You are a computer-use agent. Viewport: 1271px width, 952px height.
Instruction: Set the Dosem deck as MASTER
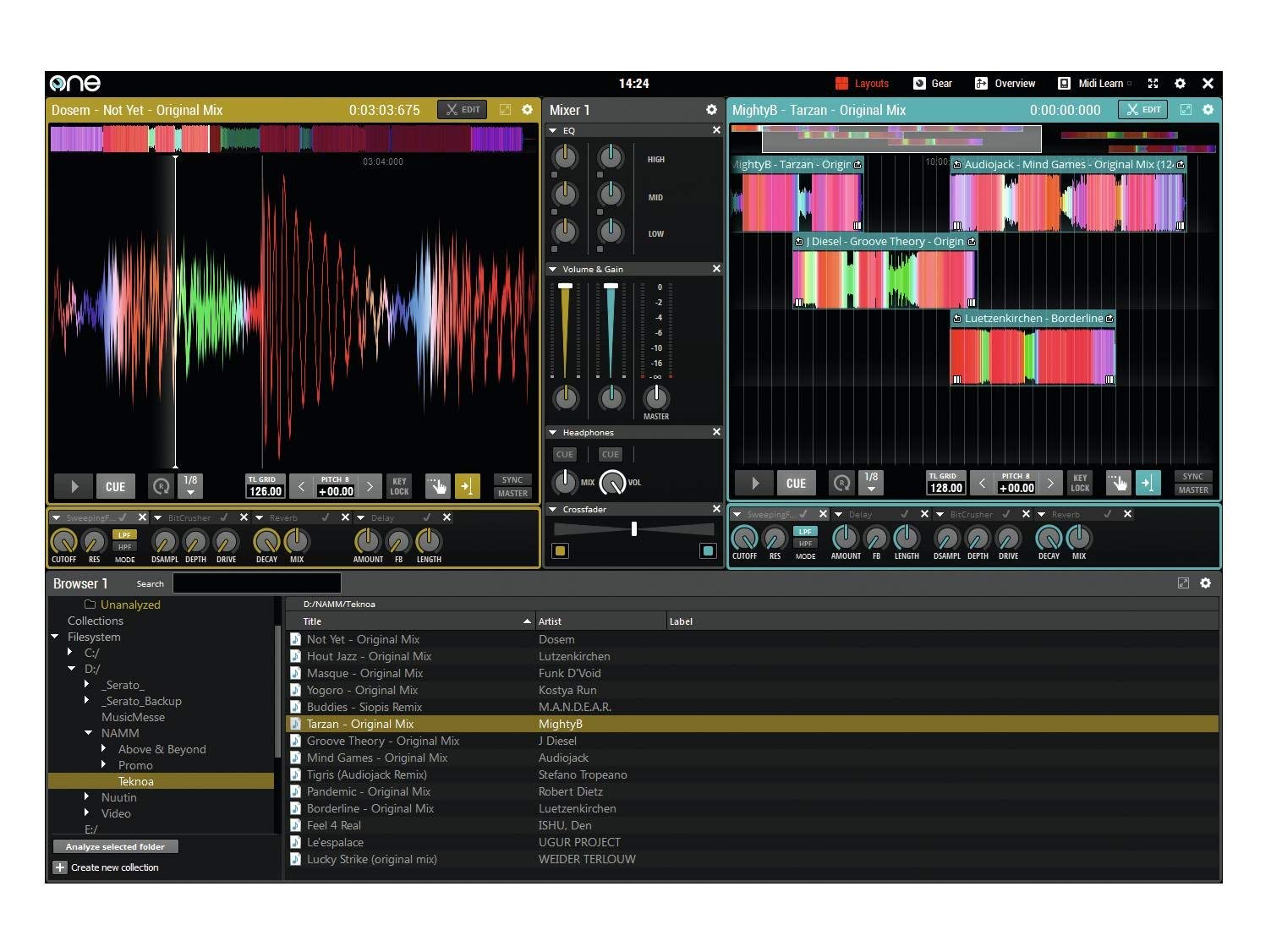coord(512,493)
